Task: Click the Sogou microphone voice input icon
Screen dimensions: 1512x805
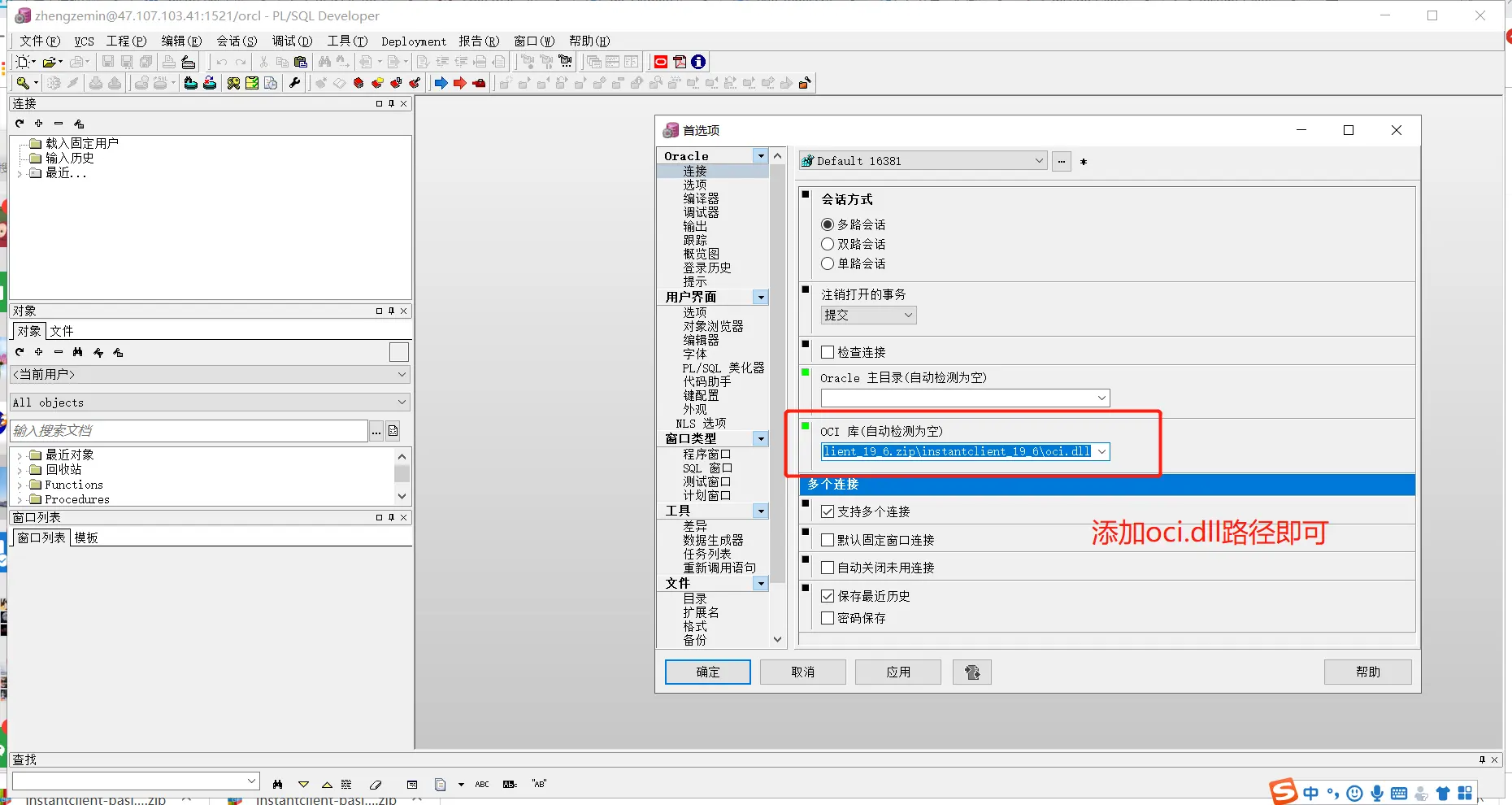Action: tap(1377, 794)
